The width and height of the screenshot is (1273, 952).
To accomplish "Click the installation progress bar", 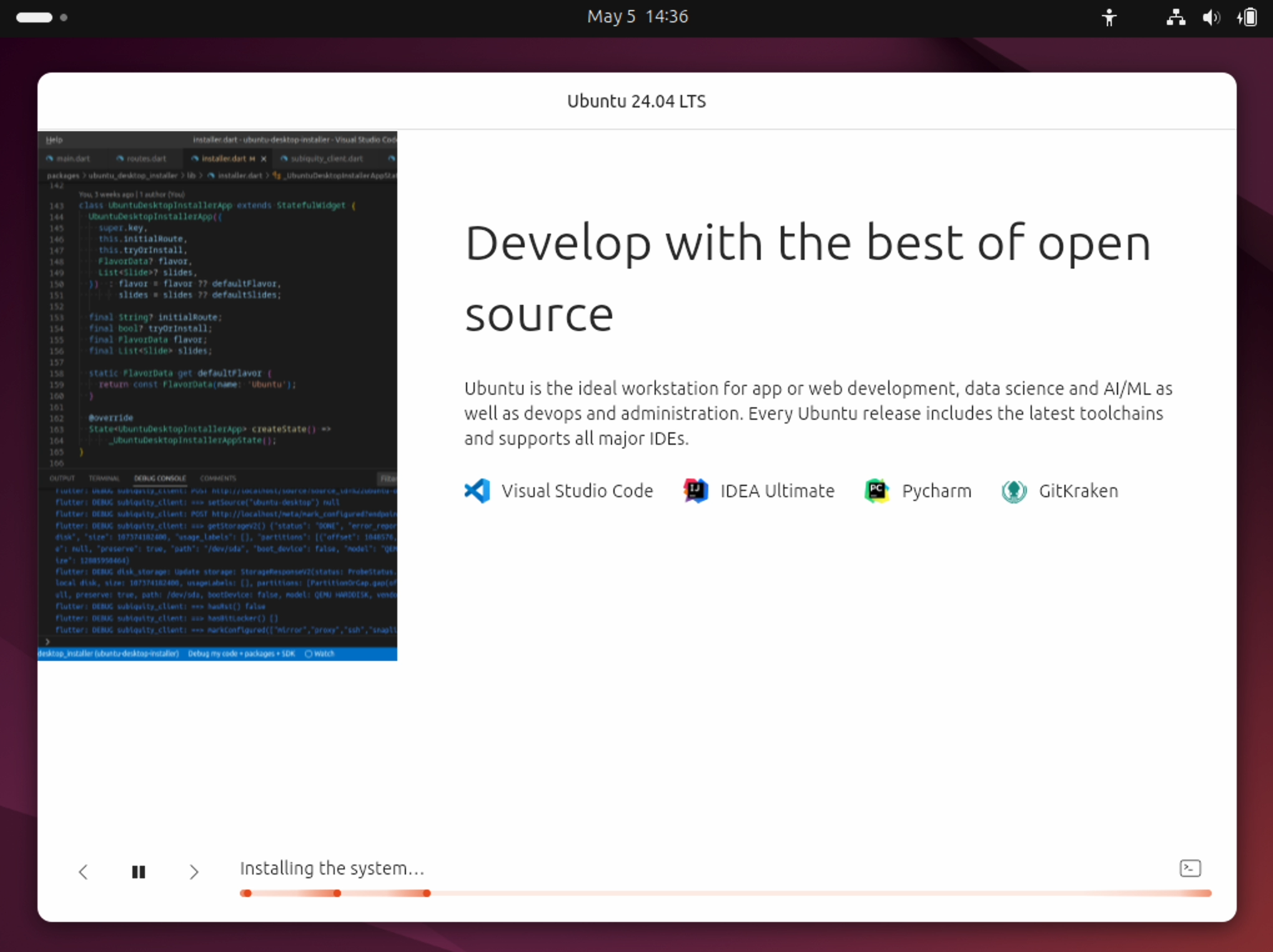I will coord(725,893).
